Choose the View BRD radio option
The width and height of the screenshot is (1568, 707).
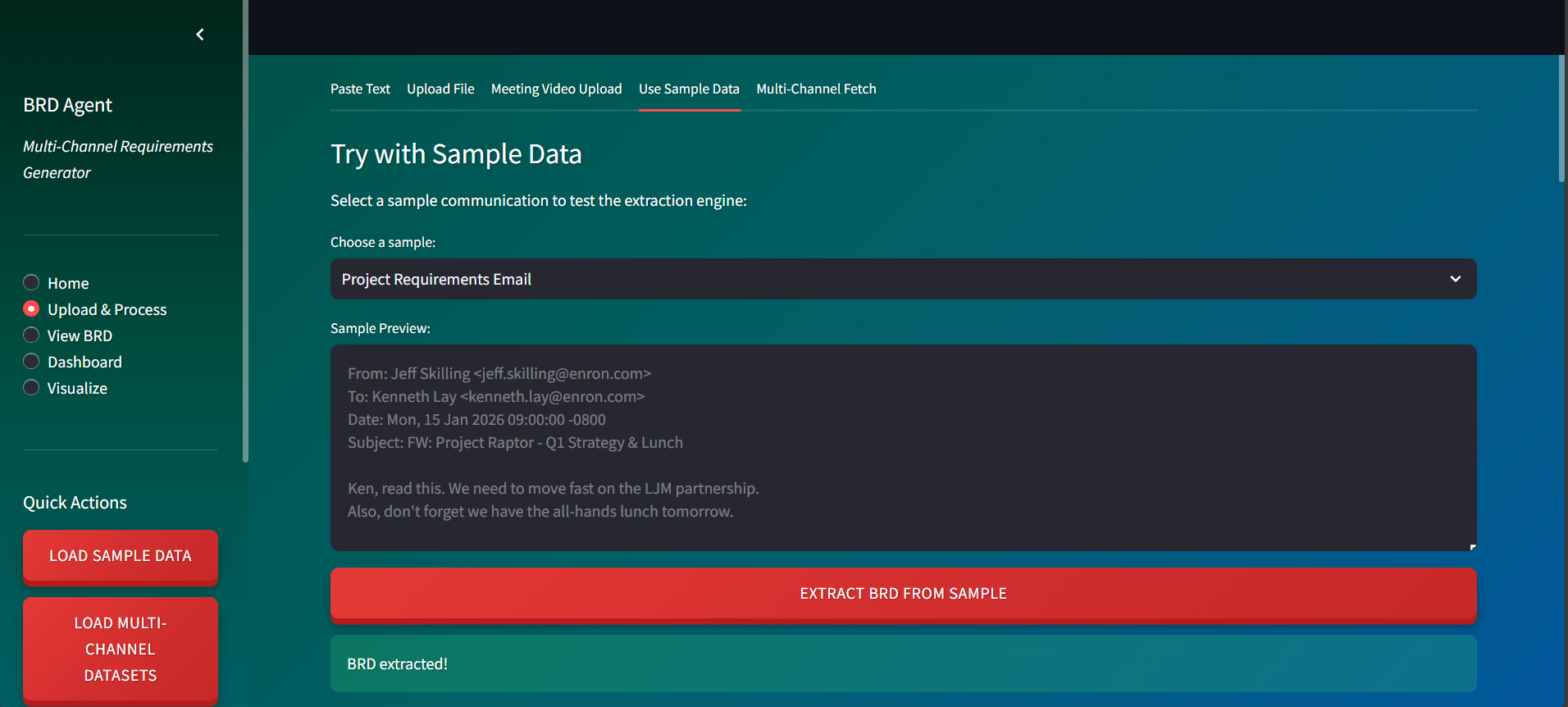tap(31, 335)
